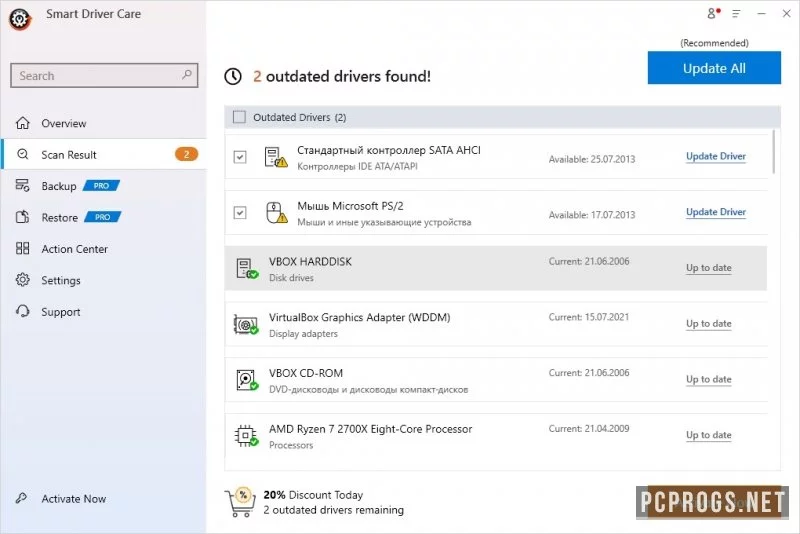
Task: Click the PRO badge next to Backup
Action: coord(101,186)
